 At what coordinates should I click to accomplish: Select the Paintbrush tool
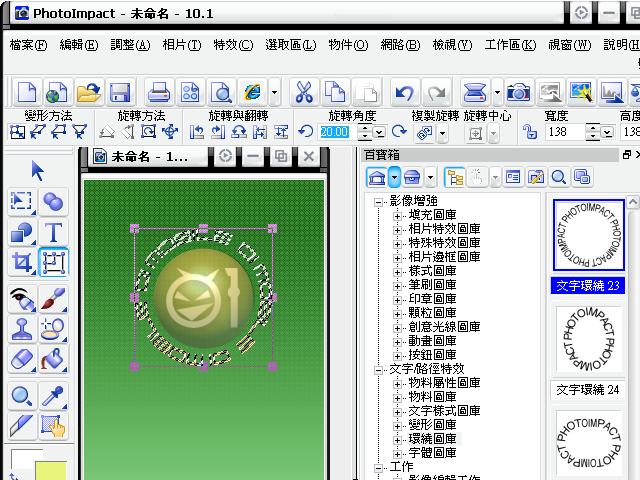[x=53, y=299]
